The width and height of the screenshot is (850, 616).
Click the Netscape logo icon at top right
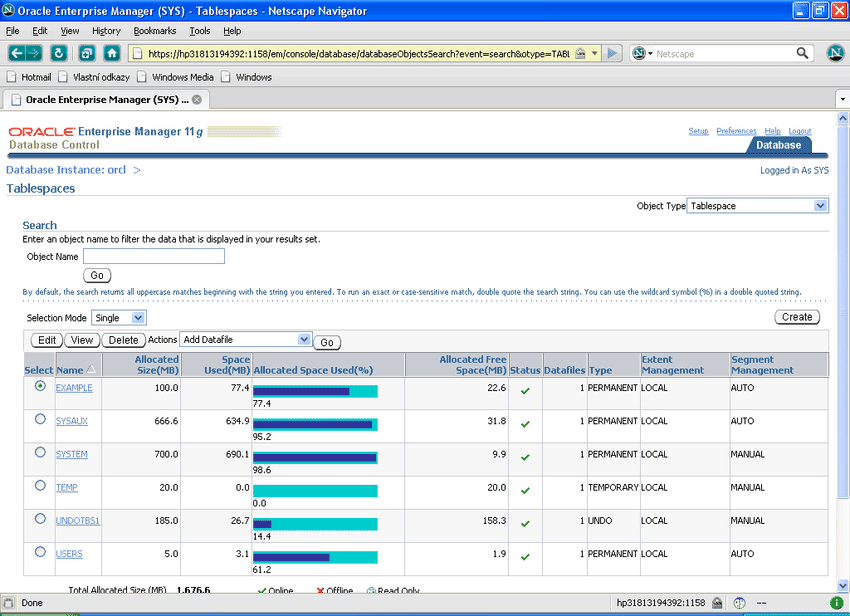[x=835, y=53]
